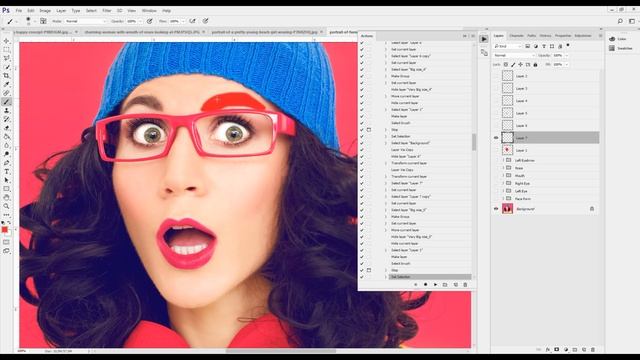640x360 pixels.
Task: Click Background layer thumbnail
Action: [x=507, y=209]
